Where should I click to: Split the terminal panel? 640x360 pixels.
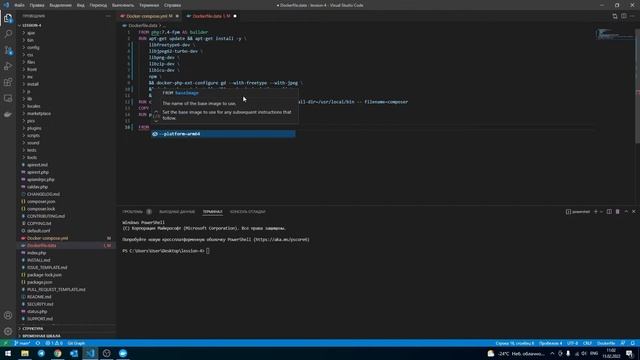point(609,211)
